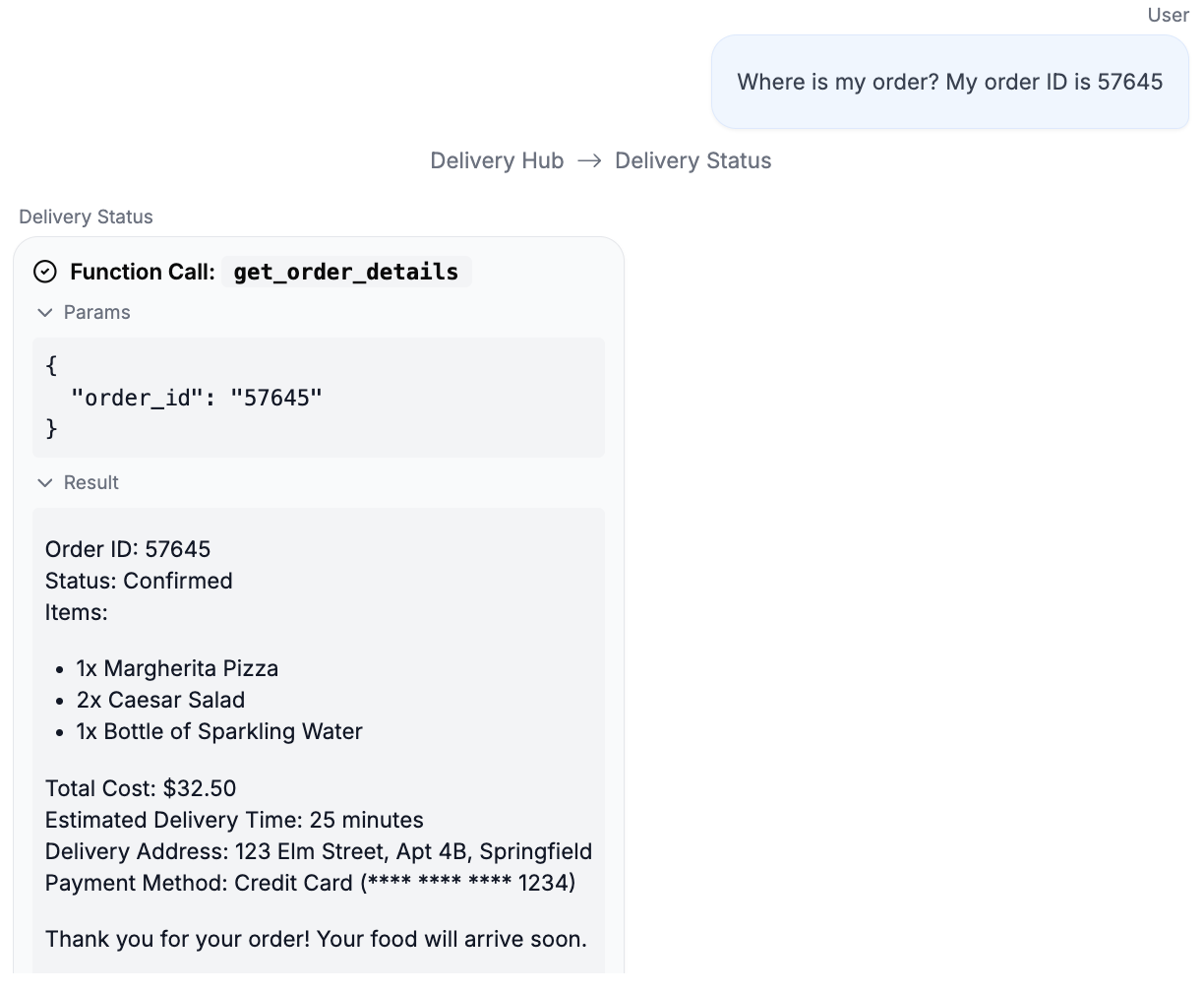Click the Status: Confirmed line

[x=139, y=581]
